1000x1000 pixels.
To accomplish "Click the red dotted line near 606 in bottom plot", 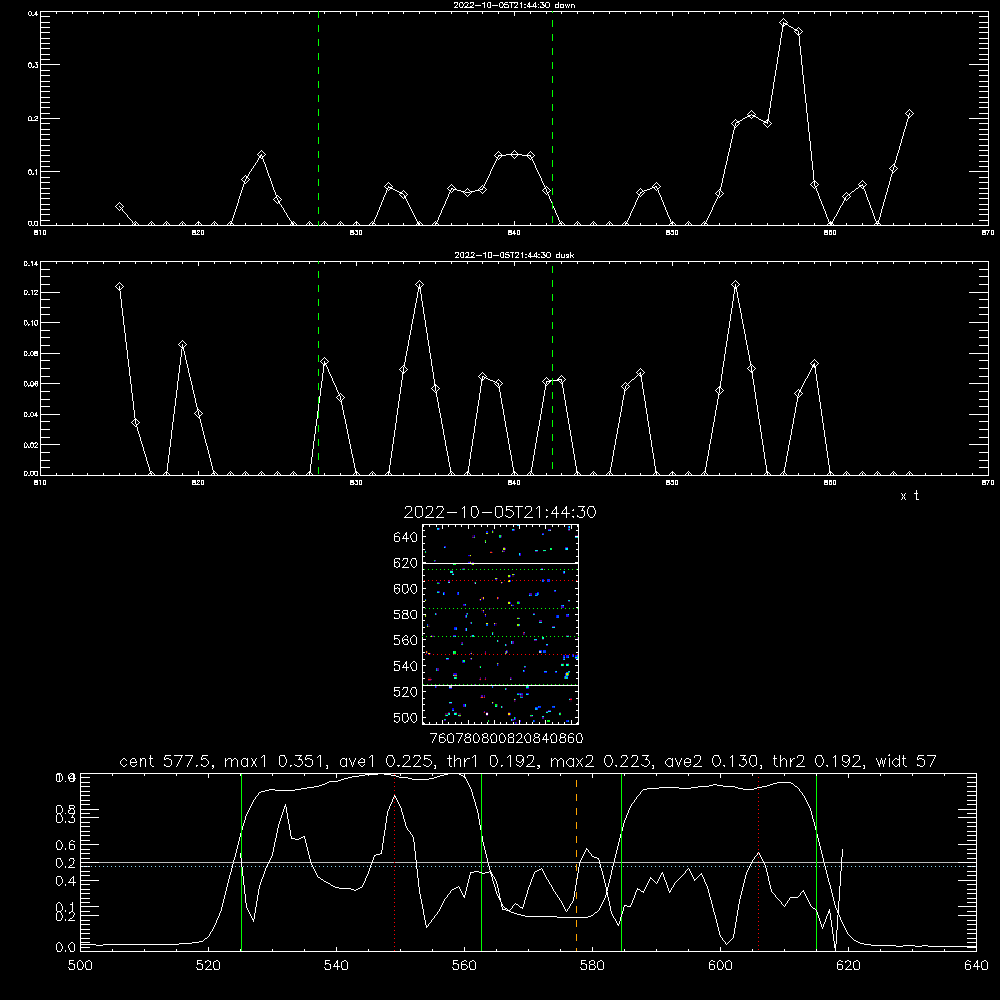I will click(x=758, y=862).
